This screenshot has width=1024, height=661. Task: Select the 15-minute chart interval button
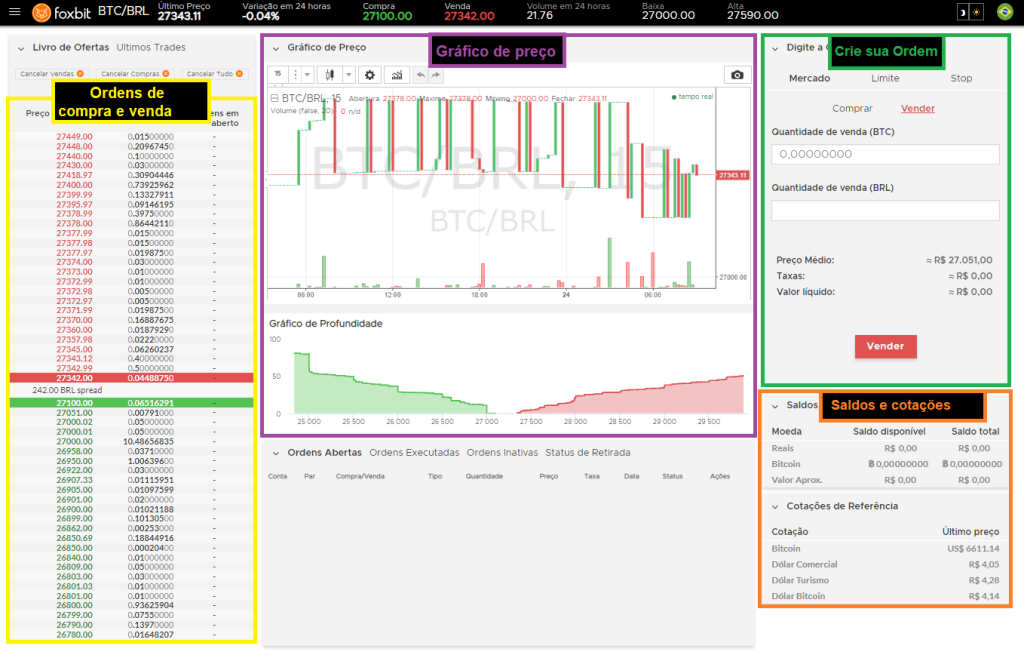278,74
